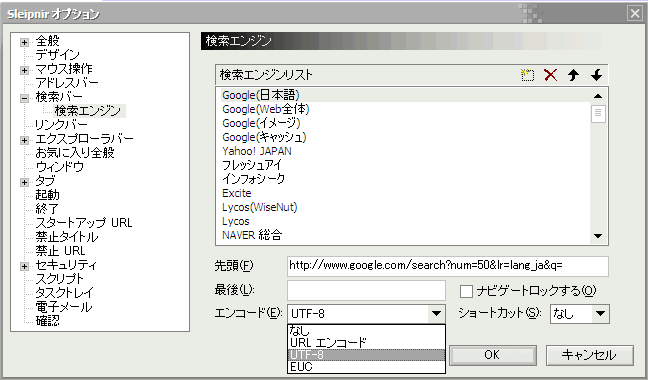Select Google(キャッシュ) in the engine list
Image resolution: width=648 pixels, height=380 pixels.
(264, 138)
